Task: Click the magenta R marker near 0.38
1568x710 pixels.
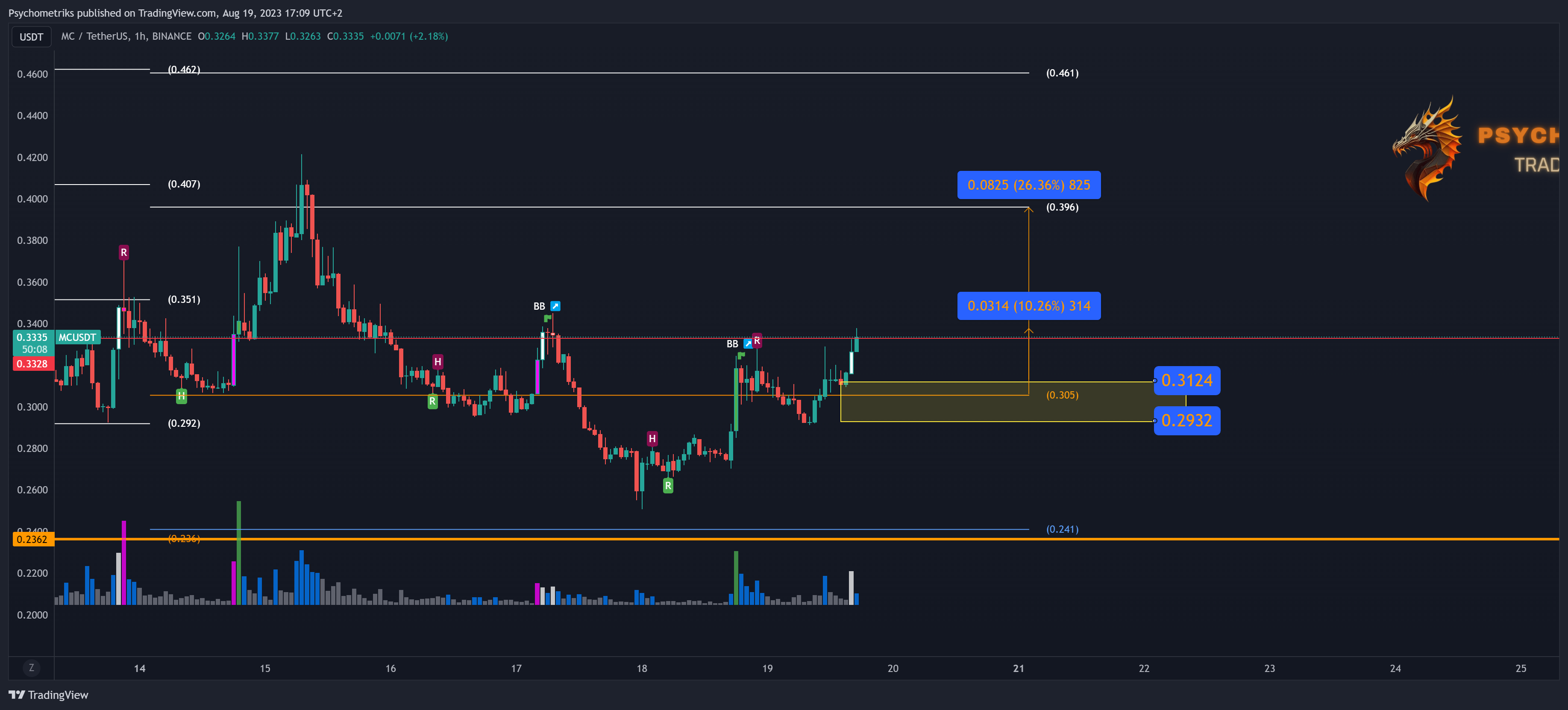Action: point(123,252)
